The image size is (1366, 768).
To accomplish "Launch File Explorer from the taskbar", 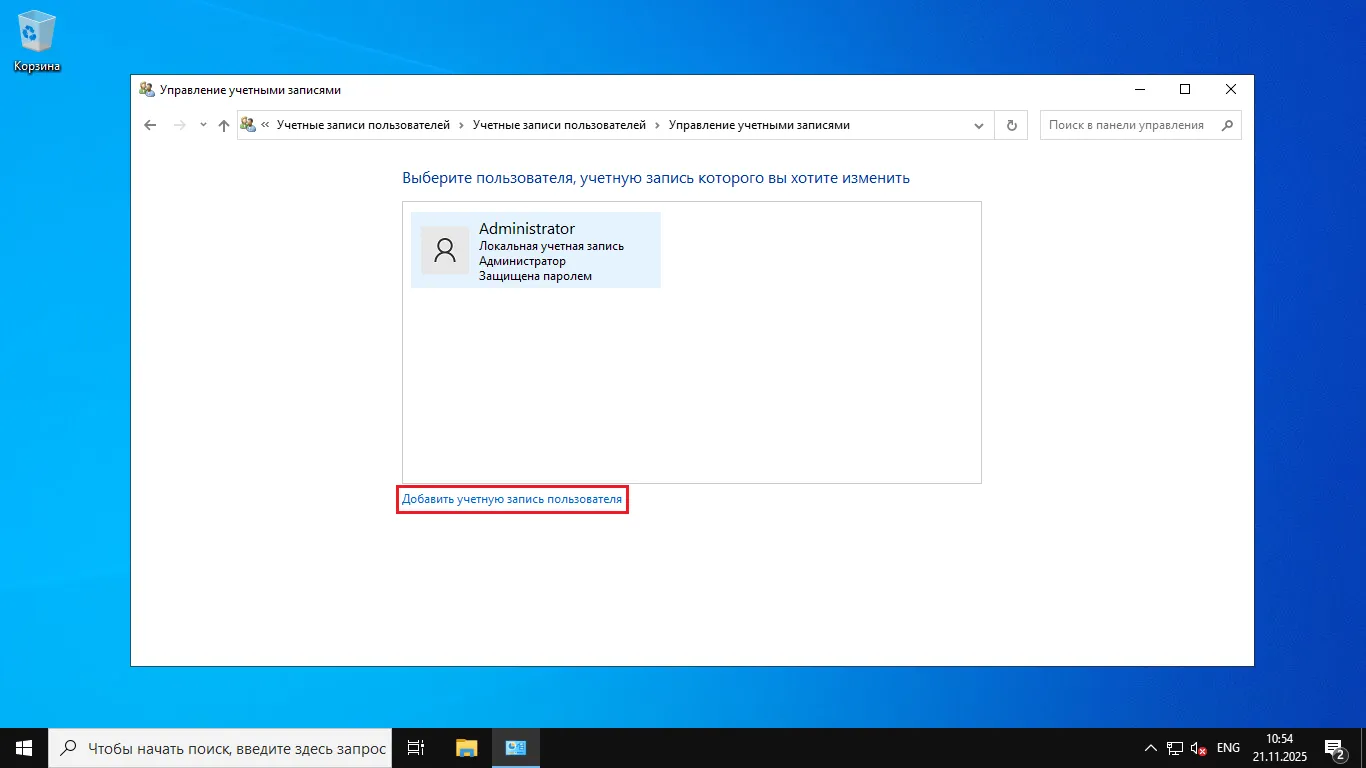I will click(x=466, y=748).
